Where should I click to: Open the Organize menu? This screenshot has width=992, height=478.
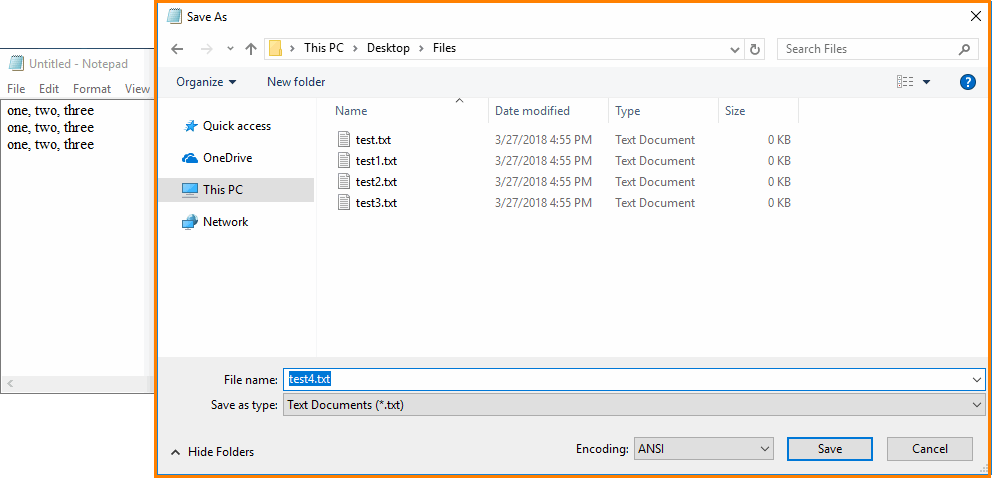[x=206, y=82]
